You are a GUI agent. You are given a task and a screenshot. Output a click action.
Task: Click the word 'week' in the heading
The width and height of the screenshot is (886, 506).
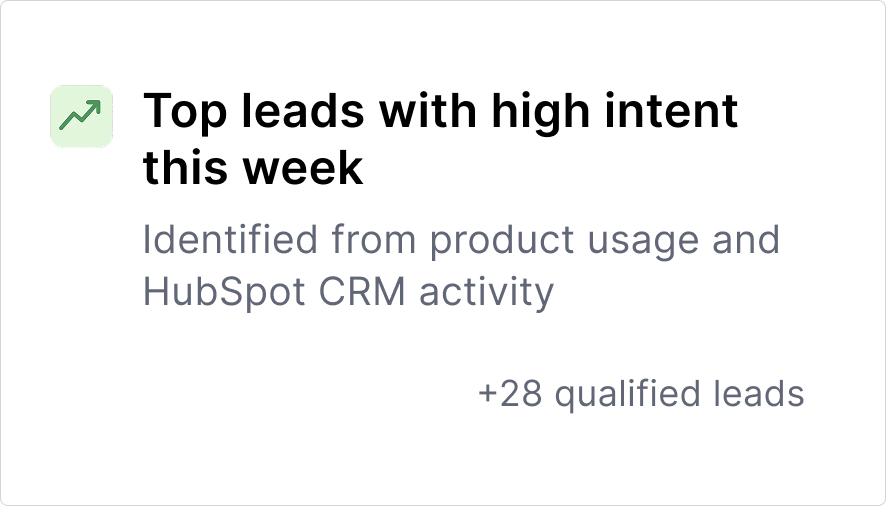pyautogui.click(x=302, y=168)
